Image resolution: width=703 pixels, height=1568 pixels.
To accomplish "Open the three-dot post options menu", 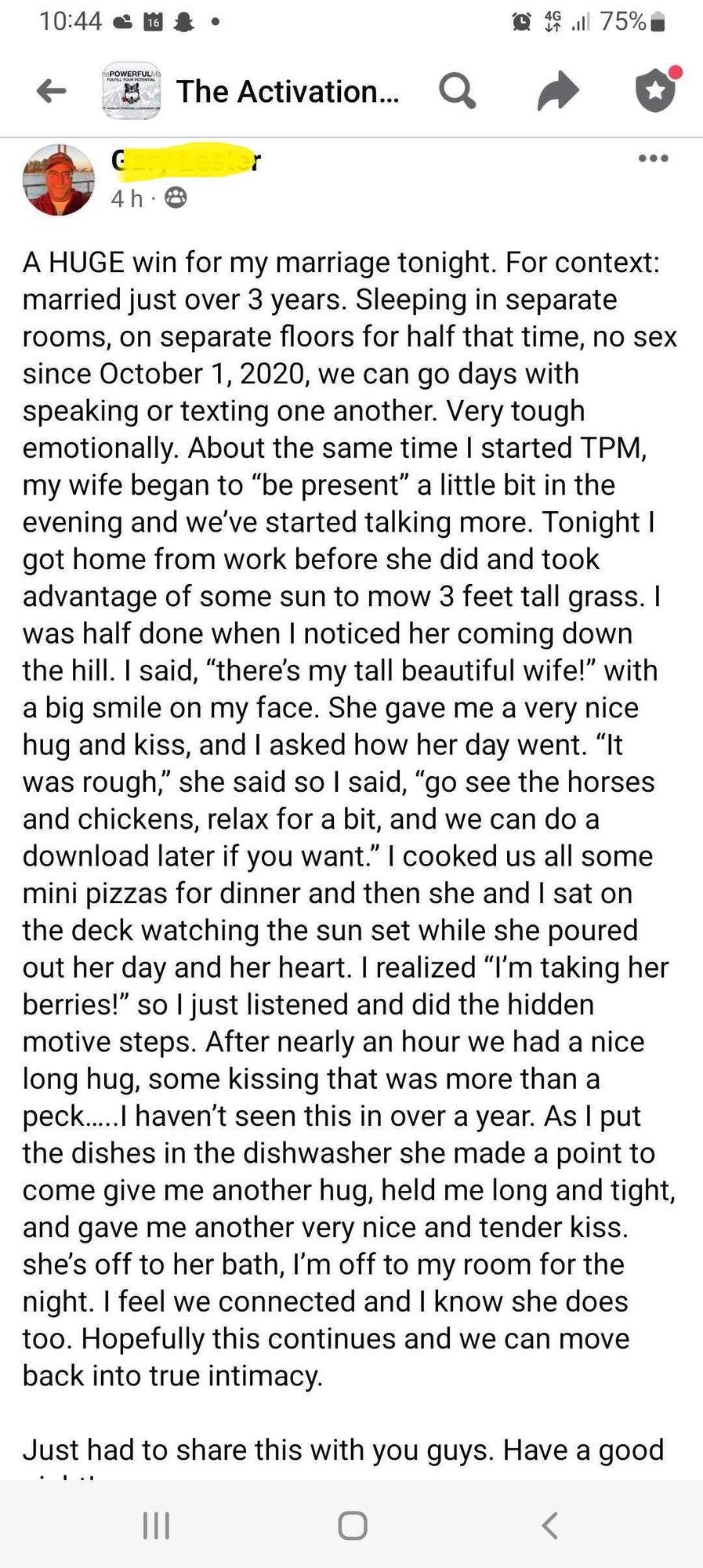I will pyautogui.click(x=653, y=159).
